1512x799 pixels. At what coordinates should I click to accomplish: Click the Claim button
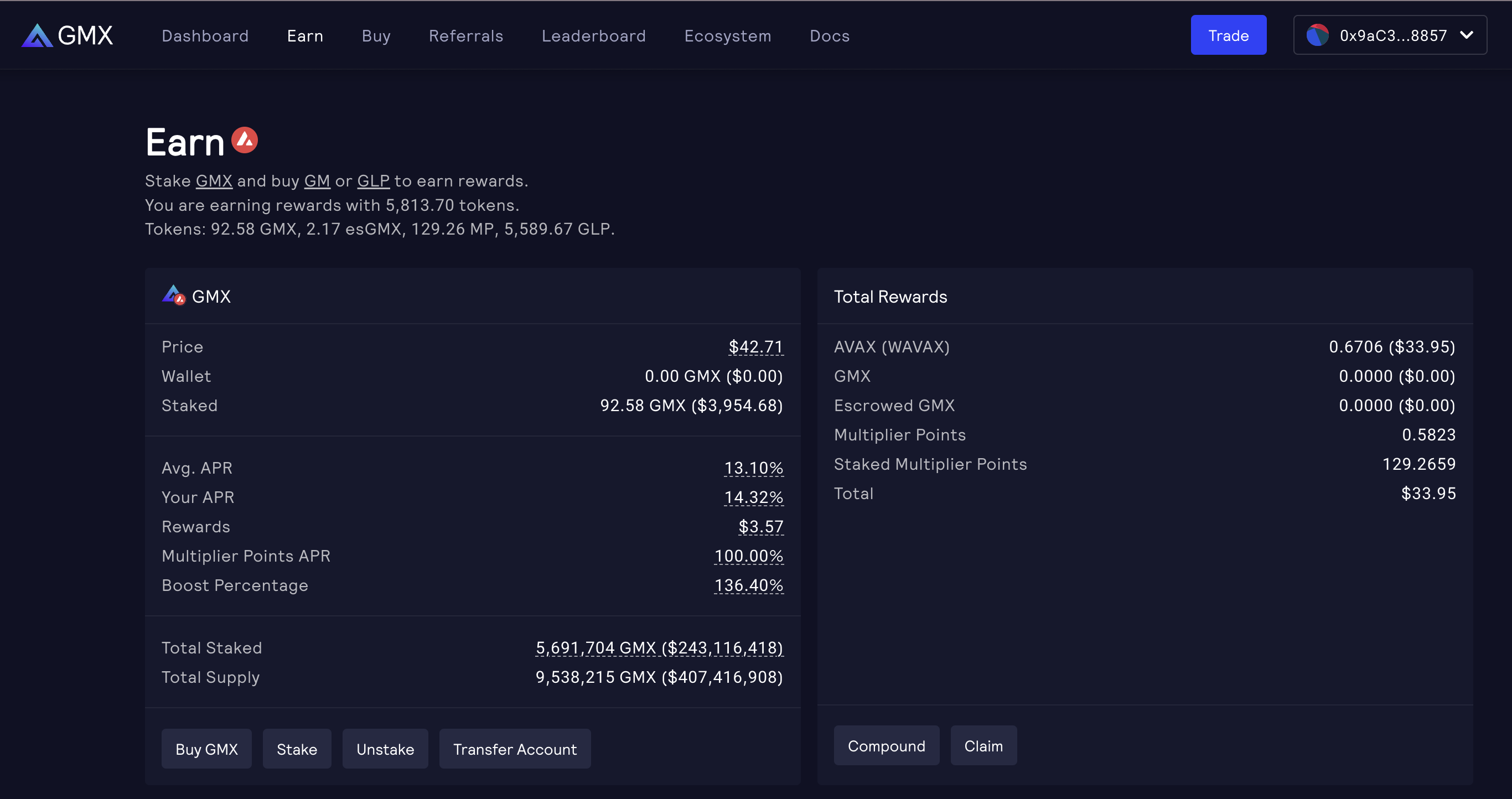(983, 745)
